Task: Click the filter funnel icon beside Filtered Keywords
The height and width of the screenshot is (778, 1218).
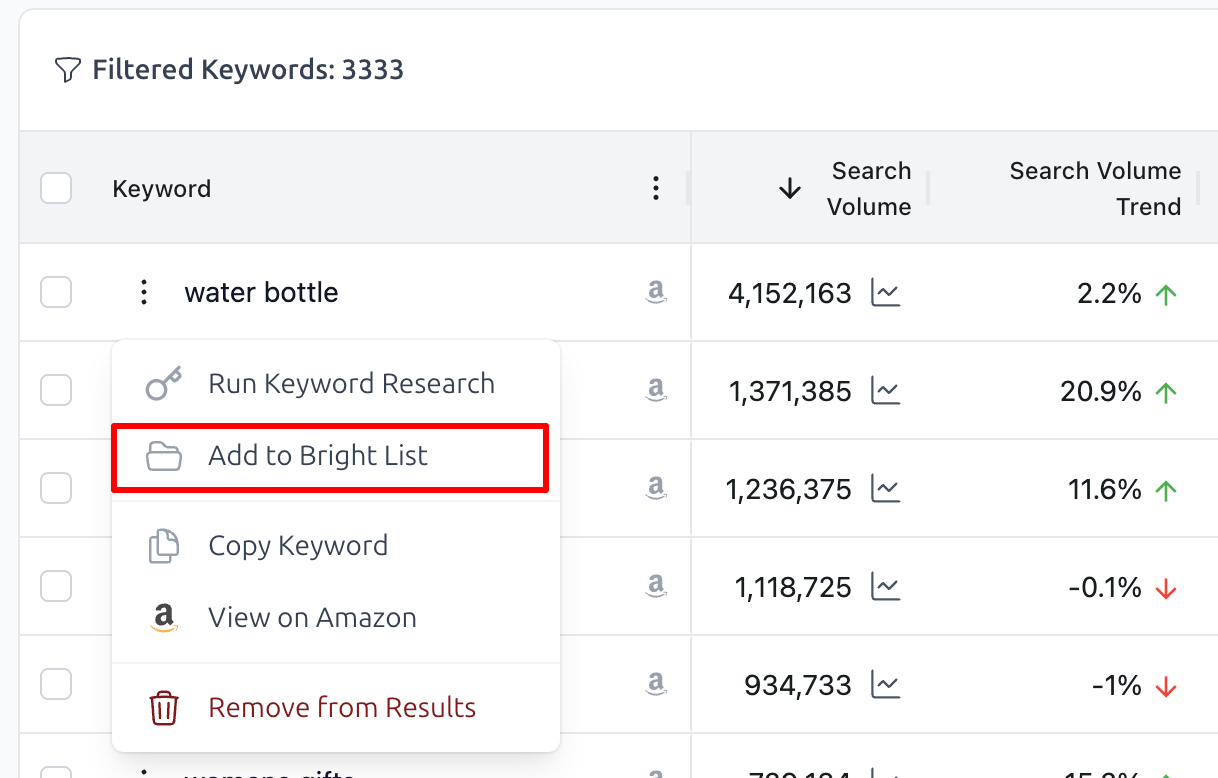Action: point(66,69)
